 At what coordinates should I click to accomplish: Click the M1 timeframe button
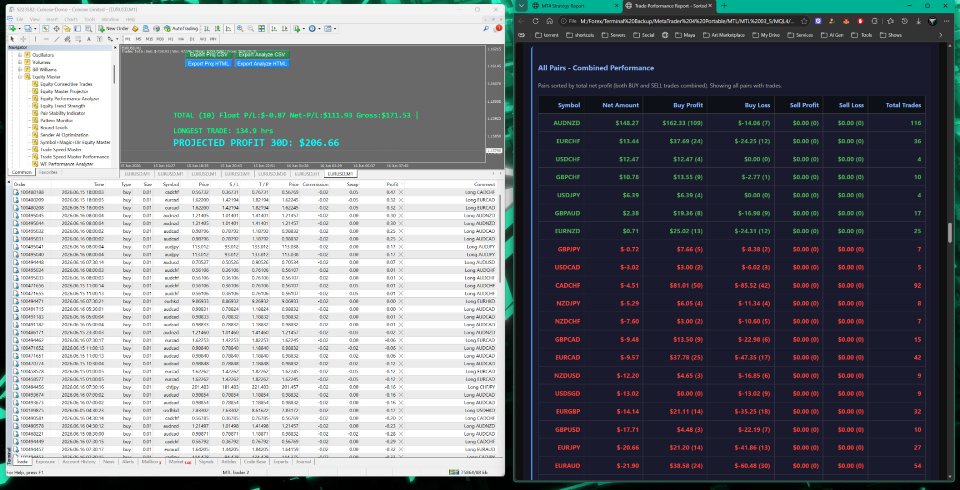[x=128, y=39]
